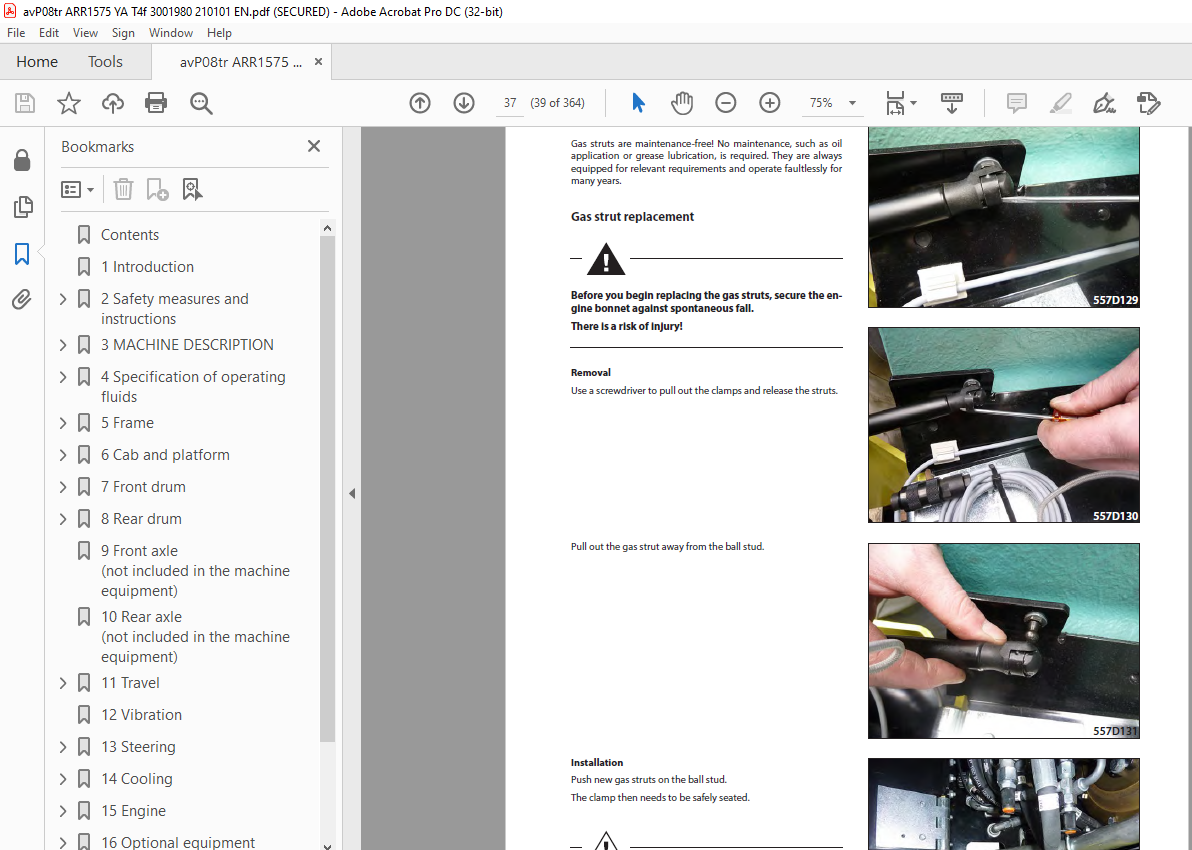Add file to starred favorites

(69, 103)
